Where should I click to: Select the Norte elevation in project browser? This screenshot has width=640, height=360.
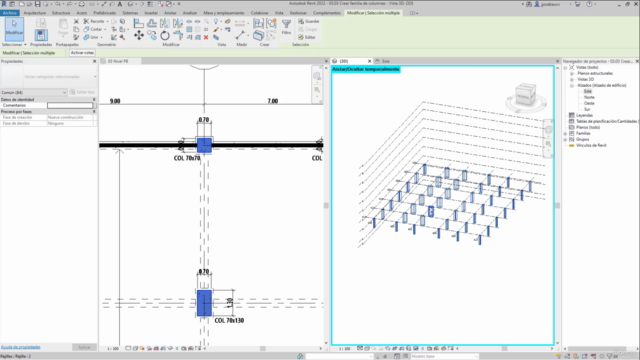(x=589, y=98)
